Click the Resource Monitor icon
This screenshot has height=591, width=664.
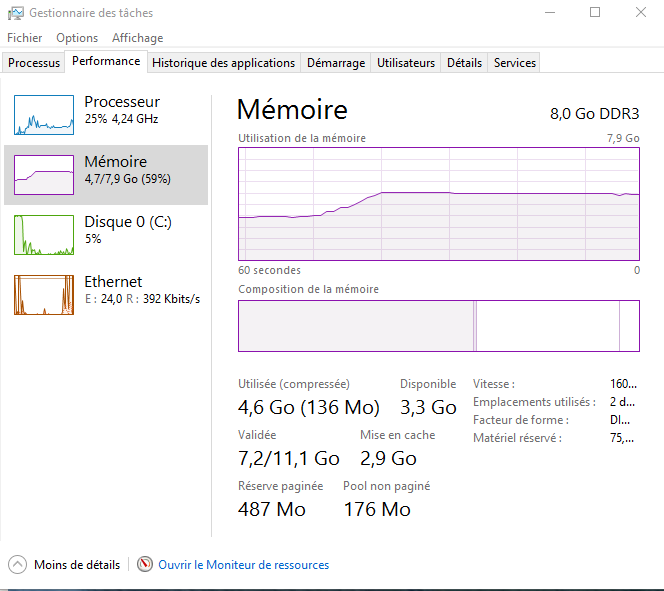(145, 564)
